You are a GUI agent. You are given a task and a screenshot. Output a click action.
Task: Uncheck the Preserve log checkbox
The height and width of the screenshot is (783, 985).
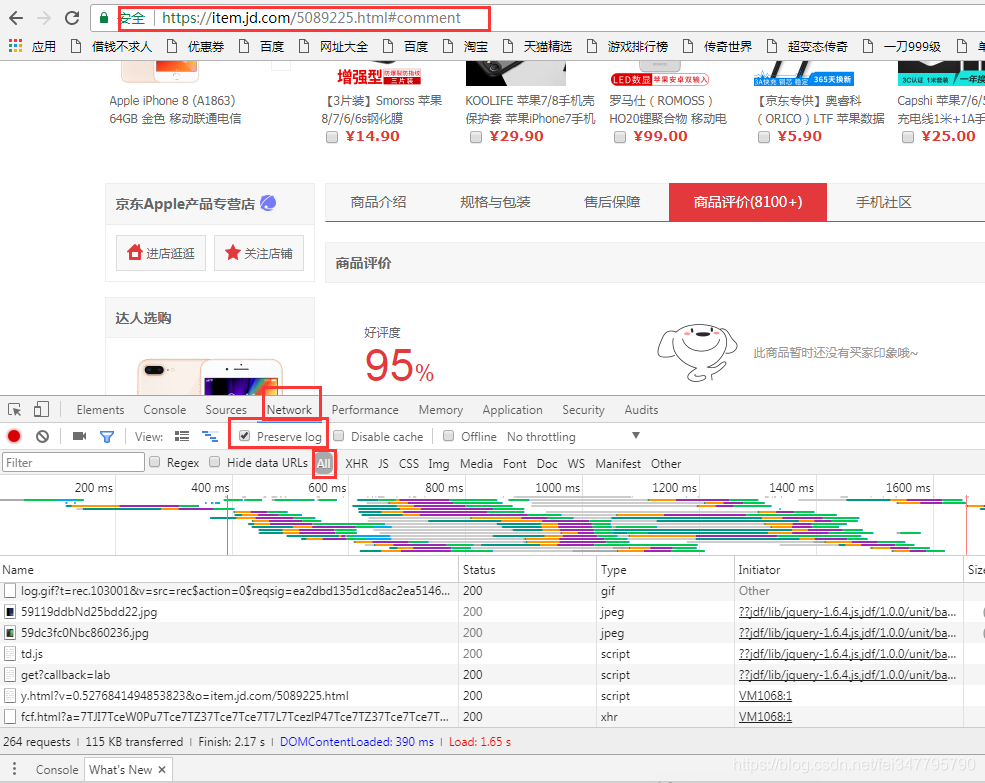[x=245, y=435]
